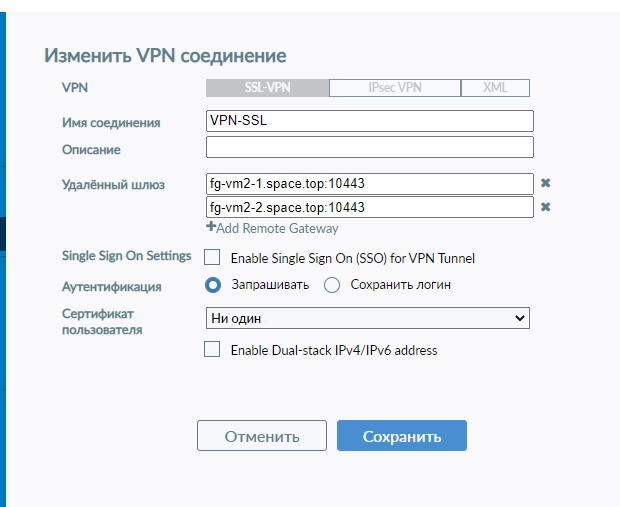Enable Dual-stack IPv4/IPv6 address checkbox

pos(212,350)
